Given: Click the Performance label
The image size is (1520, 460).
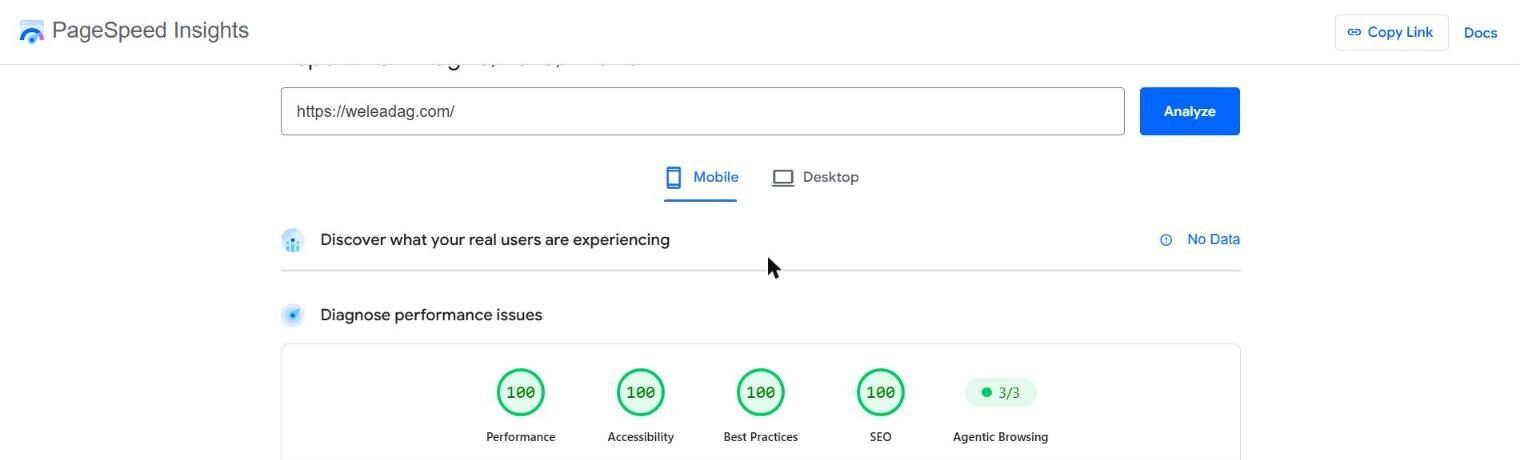Looking at the screenshot, I should [x=521, y=437].
